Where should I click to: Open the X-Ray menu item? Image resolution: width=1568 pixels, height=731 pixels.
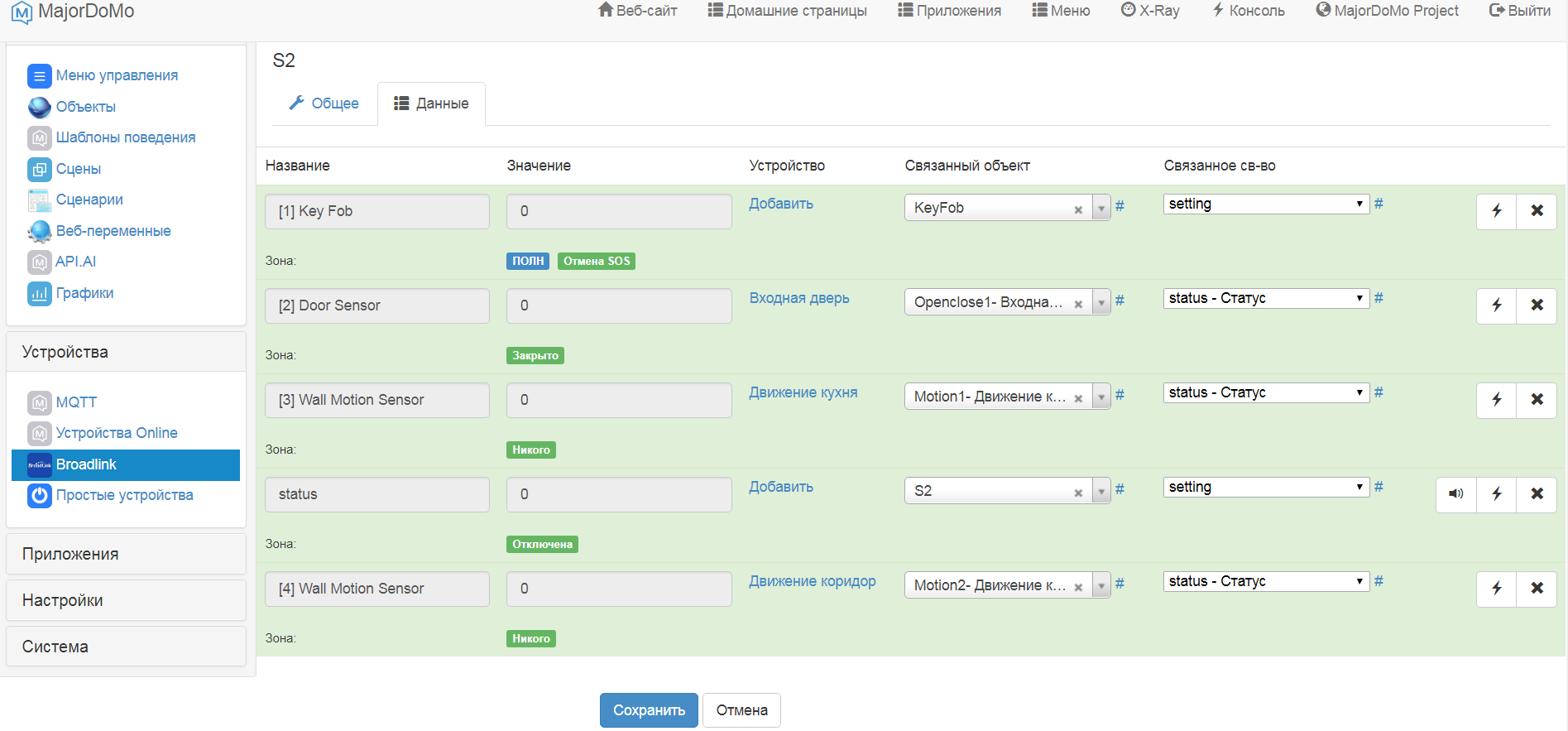[1150, 11]
